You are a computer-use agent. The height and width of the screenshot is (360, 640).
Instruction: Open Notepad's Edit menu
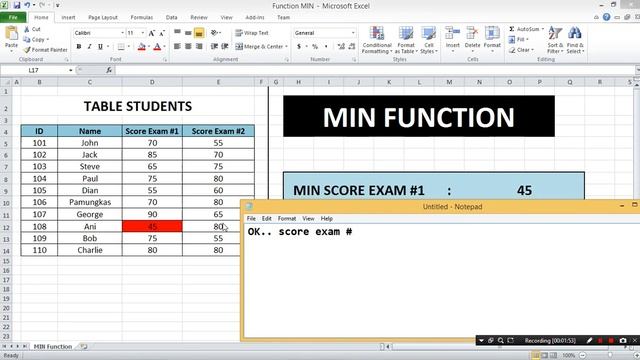pos(267,219)
